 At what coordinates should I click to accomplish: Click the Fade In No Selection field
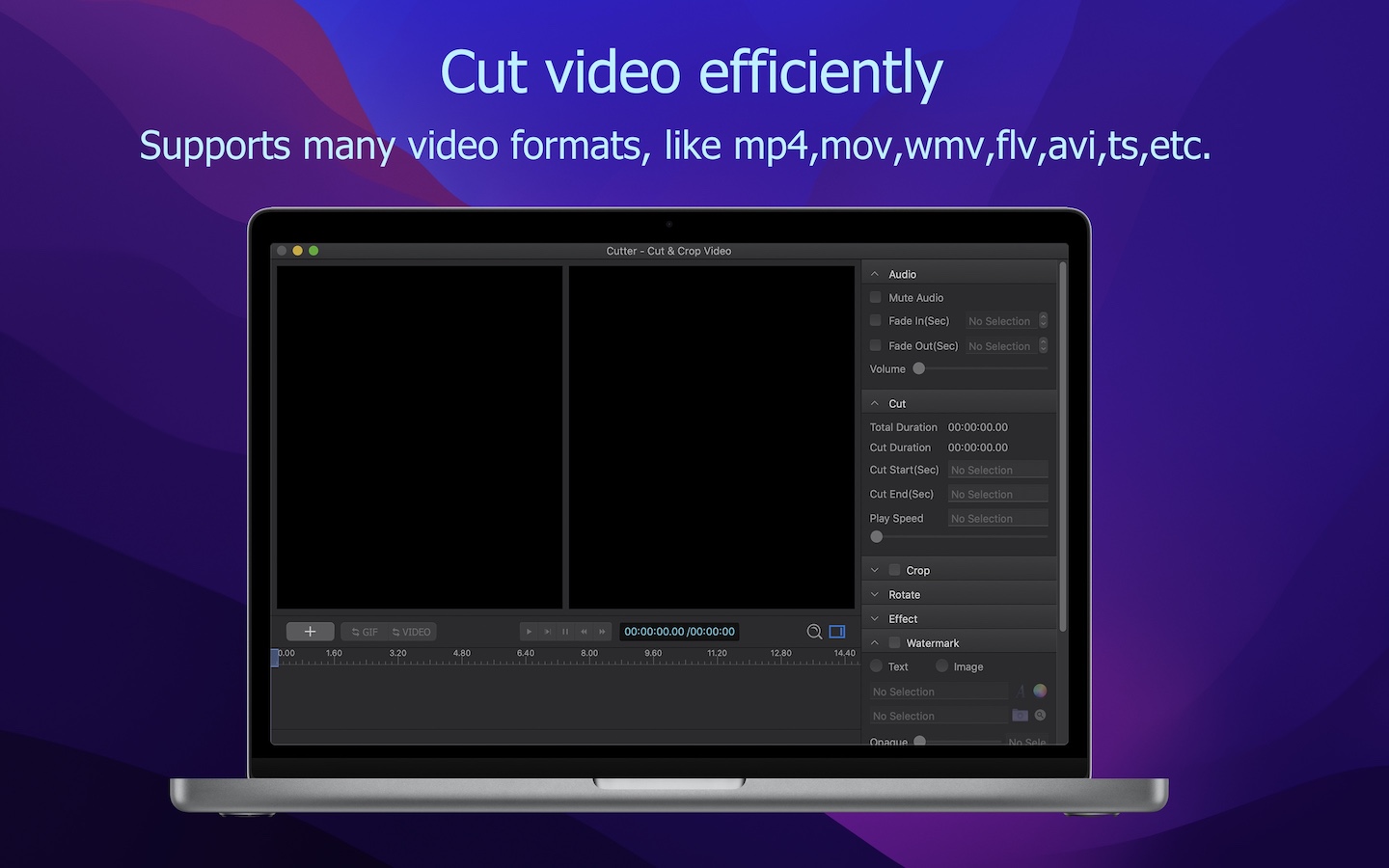pyautogui.click(x=1001, y=321)
